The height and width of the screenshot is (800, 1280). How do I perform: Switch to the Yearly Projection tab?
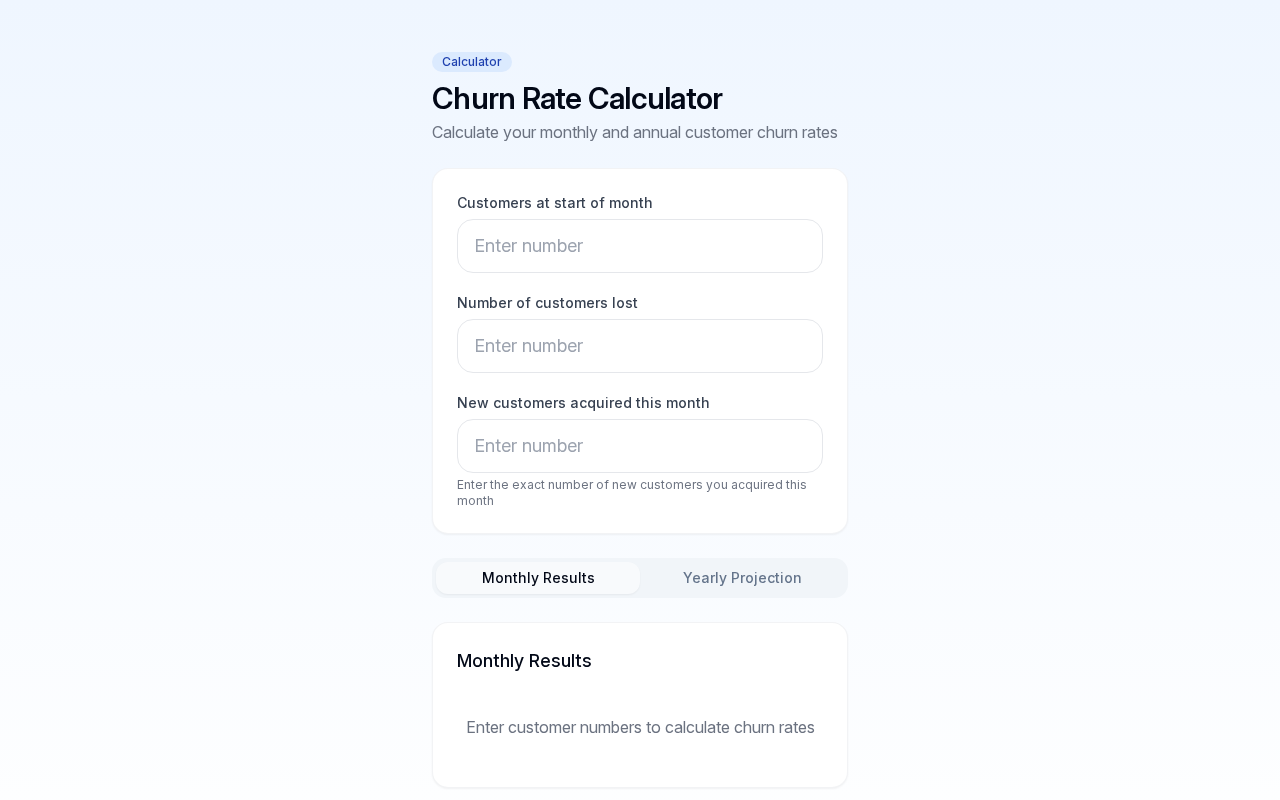coord(742,578)
